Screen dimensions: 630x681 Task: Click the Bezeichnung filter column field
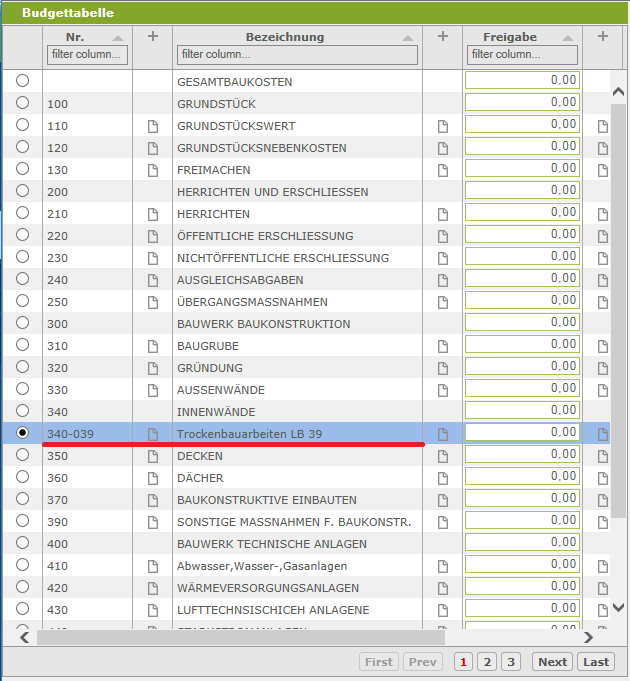(x=297, y=54)
